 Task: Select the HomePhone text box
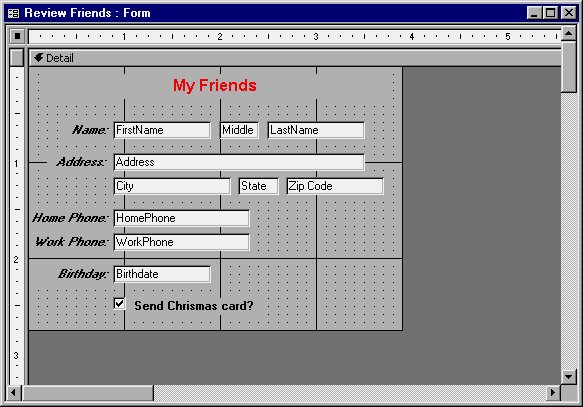[181, 218]
